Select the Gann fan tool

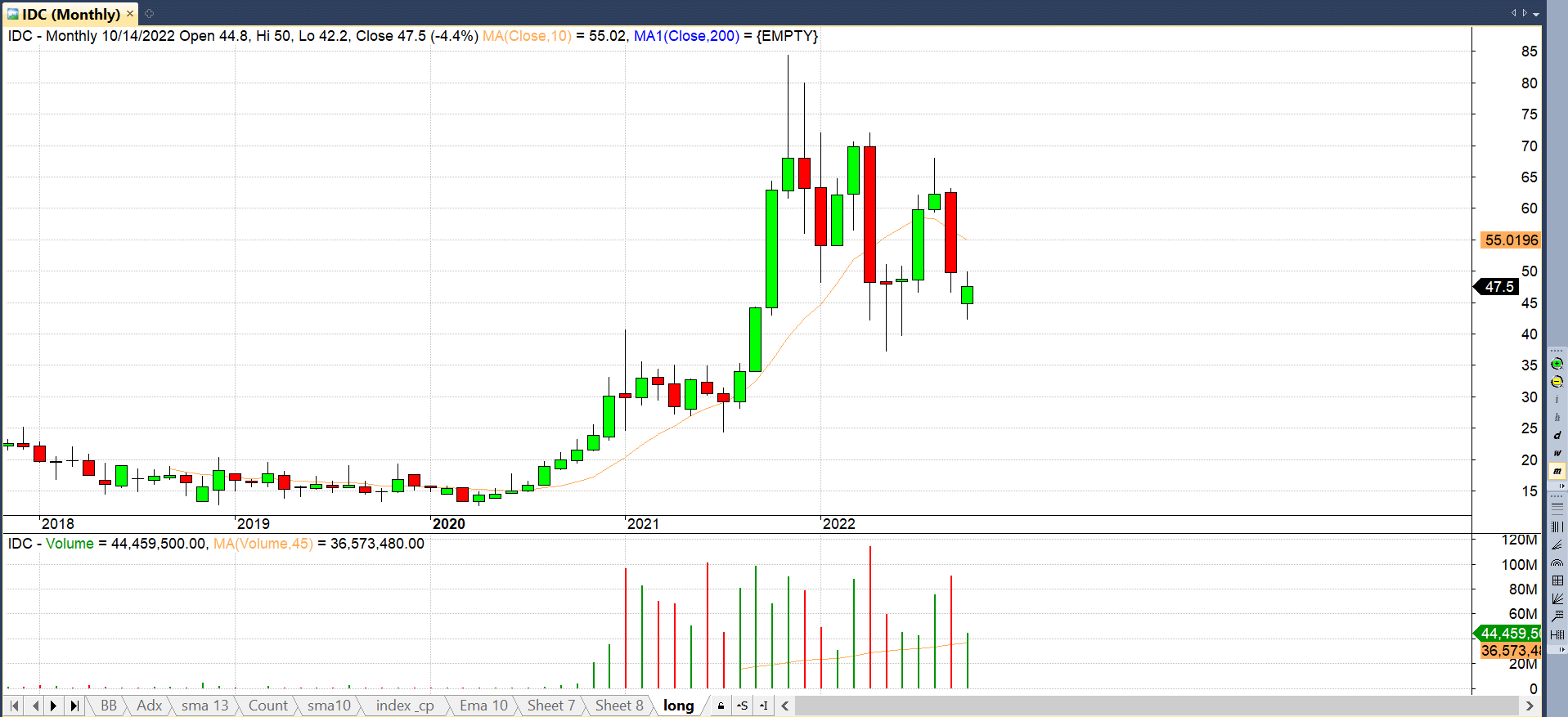point(1557,598)
